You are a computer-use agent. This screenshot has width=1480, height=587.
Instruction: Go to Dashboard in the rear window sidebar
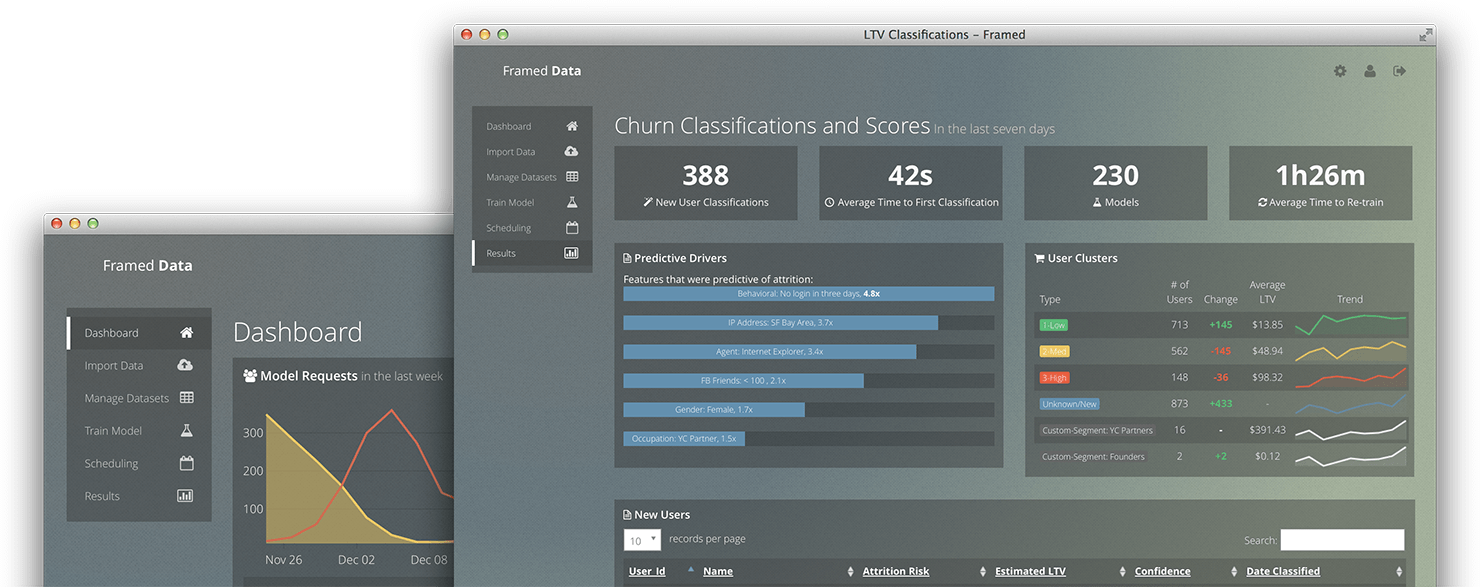[x=139, y=333]
